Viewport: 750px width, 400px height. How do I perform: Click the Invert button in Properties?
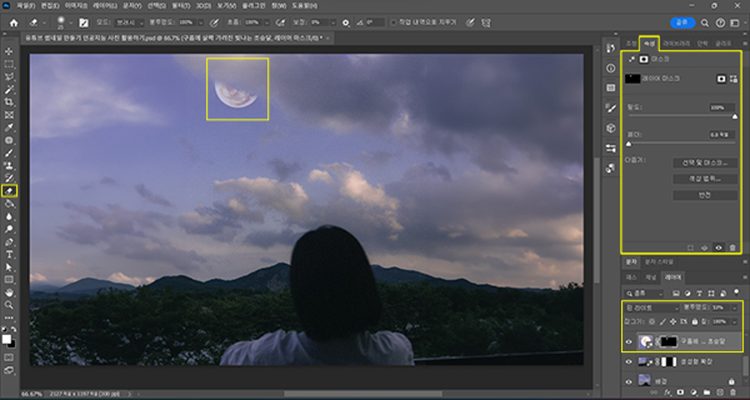[705, 195]
